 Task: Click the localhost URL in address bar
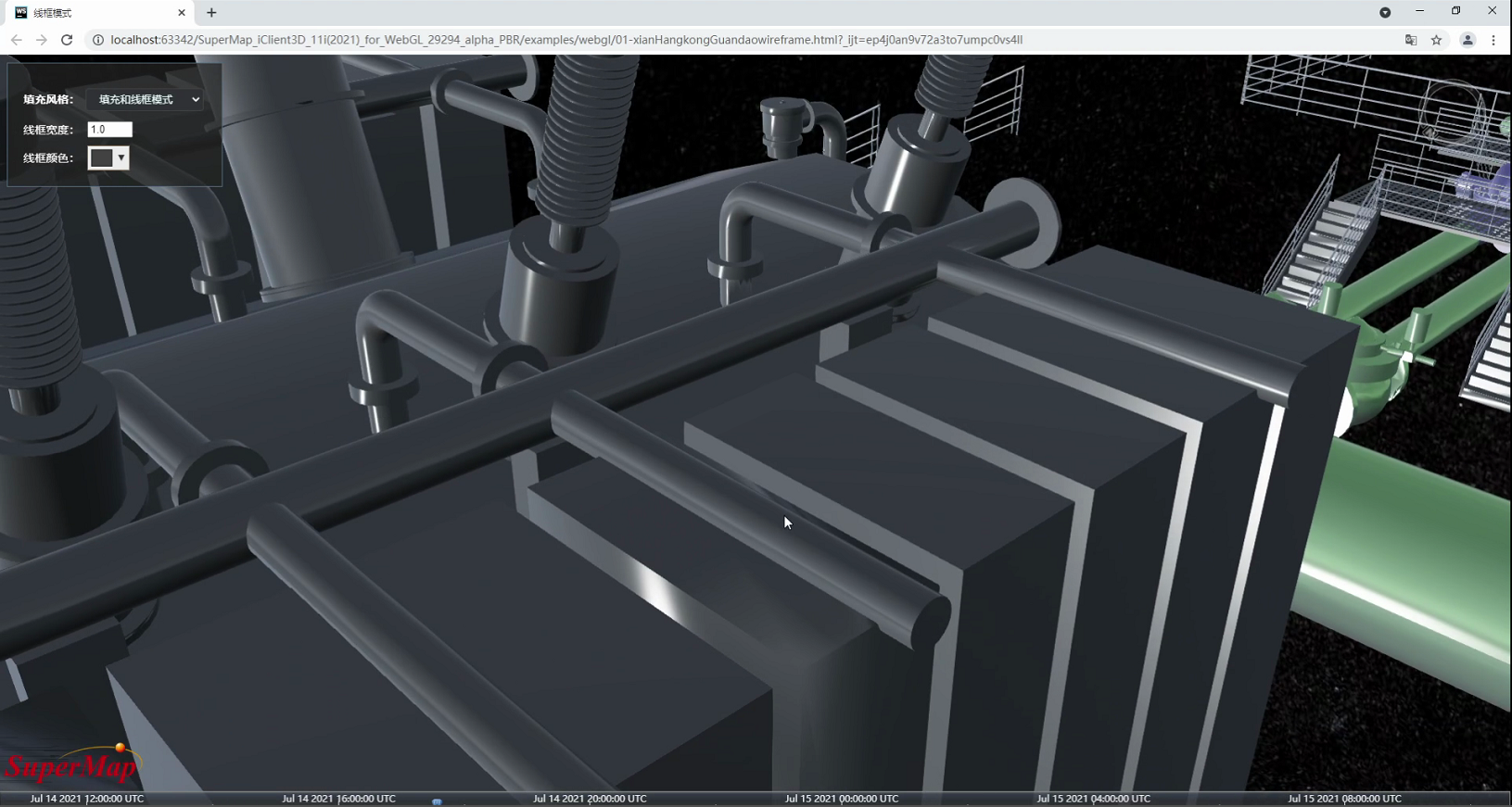[x=565, y=40]
